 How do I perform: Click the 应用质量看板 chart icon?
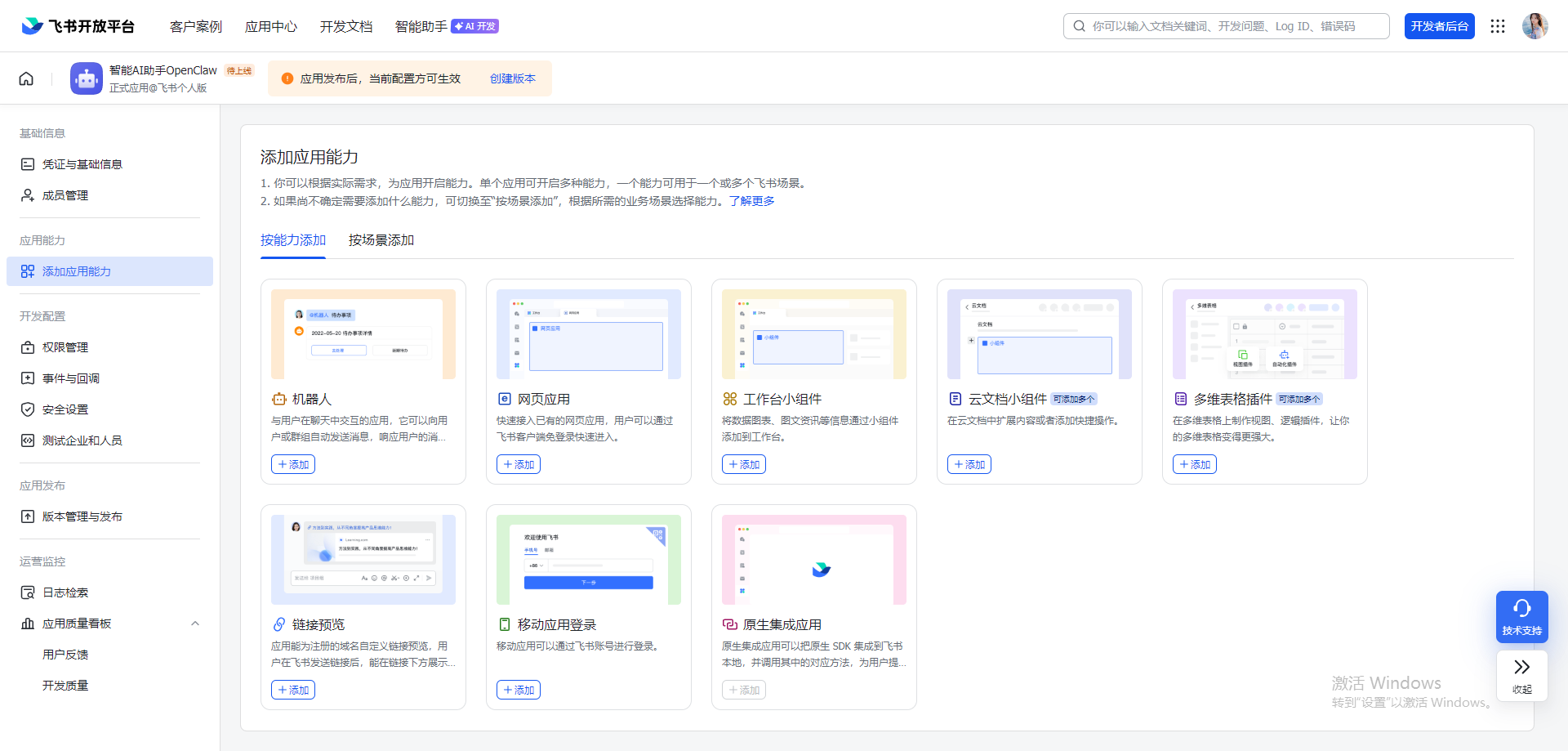[28, 624]
